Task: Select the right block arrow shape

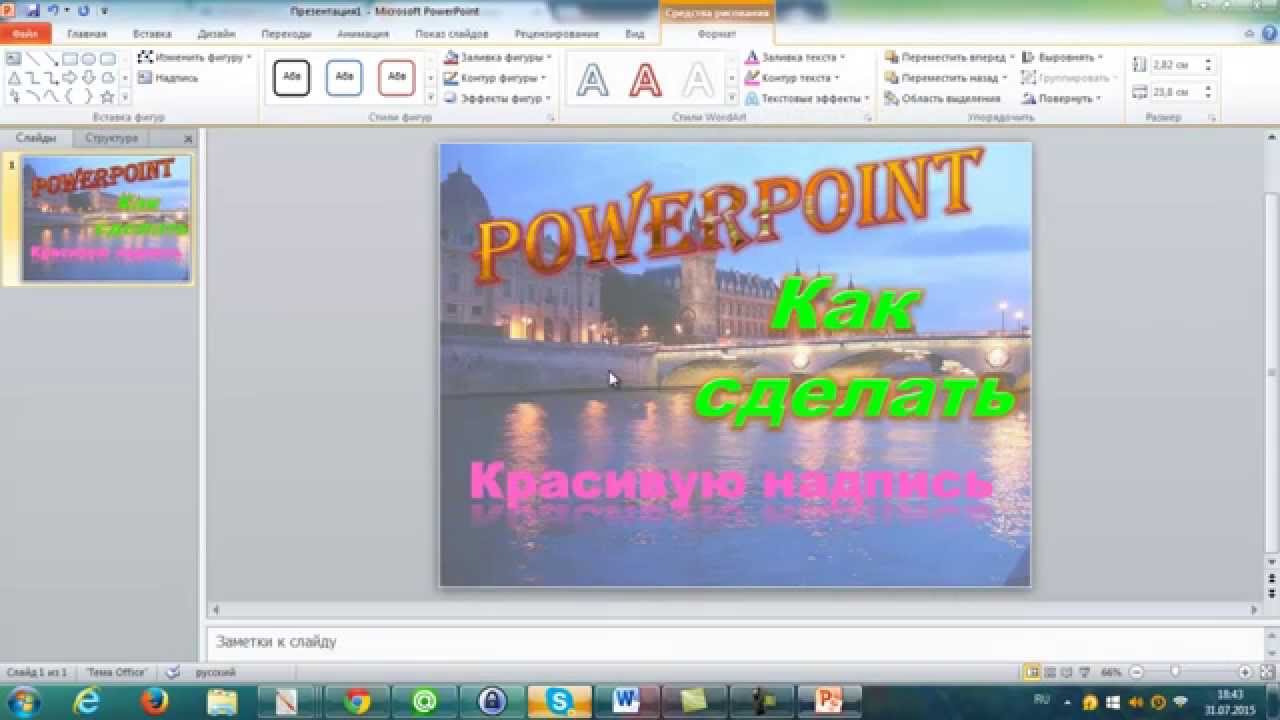Action: pyautogui.click(x=70, y=78)
